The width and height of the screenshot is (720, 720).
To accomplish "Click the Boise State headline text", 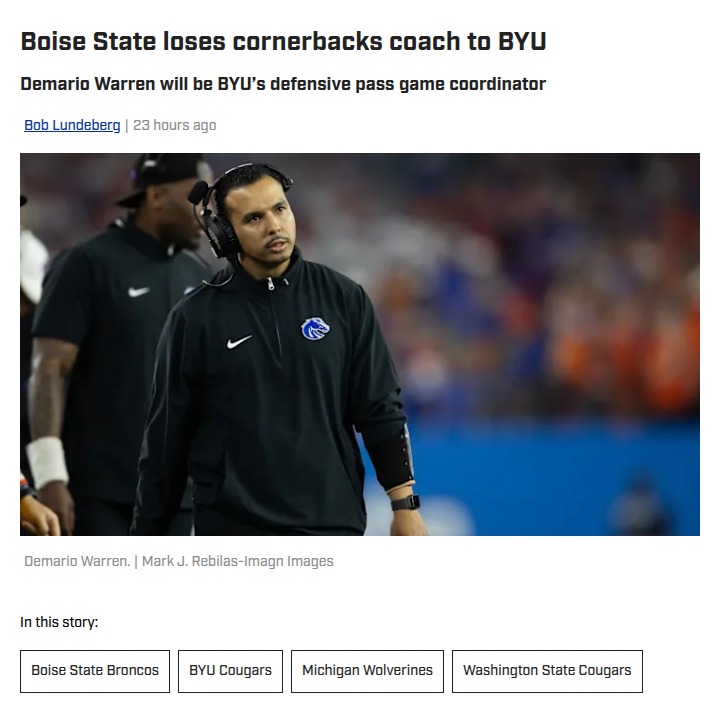I will 283,42.
